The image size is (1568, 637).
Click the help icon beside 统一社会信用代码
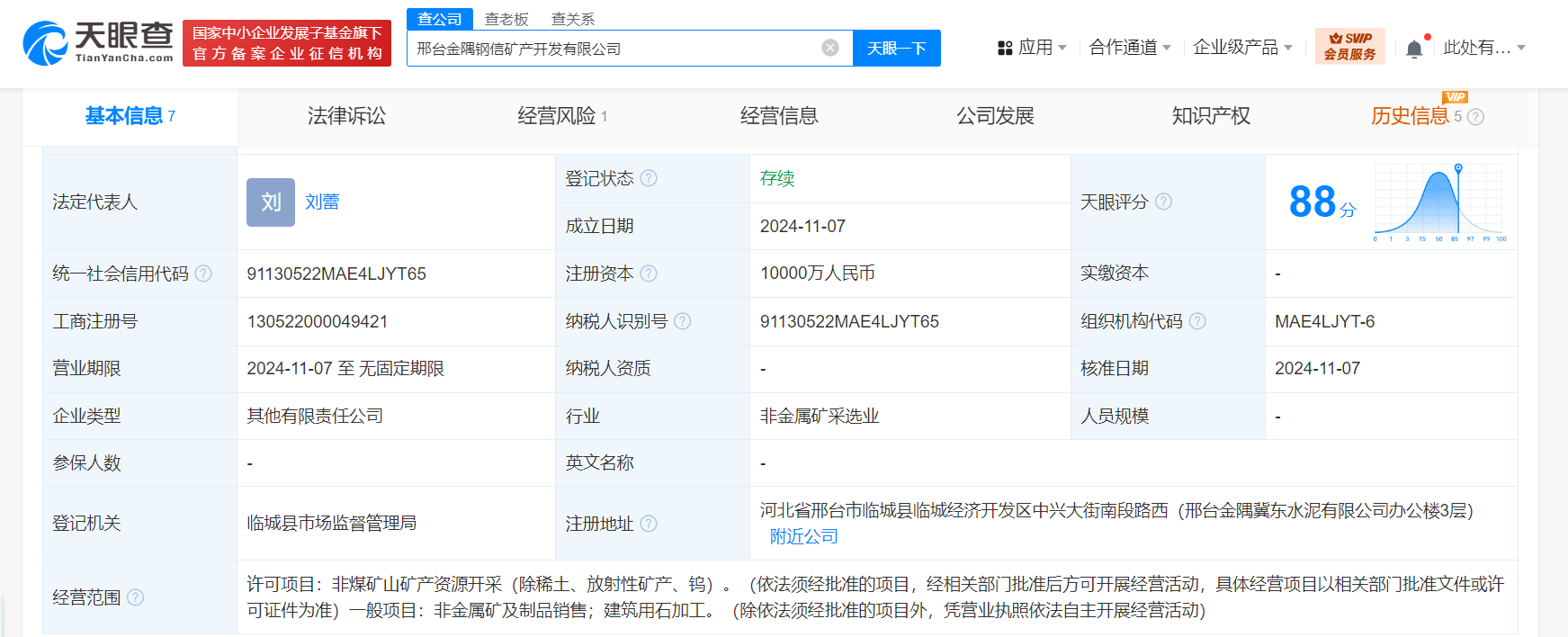203,274
